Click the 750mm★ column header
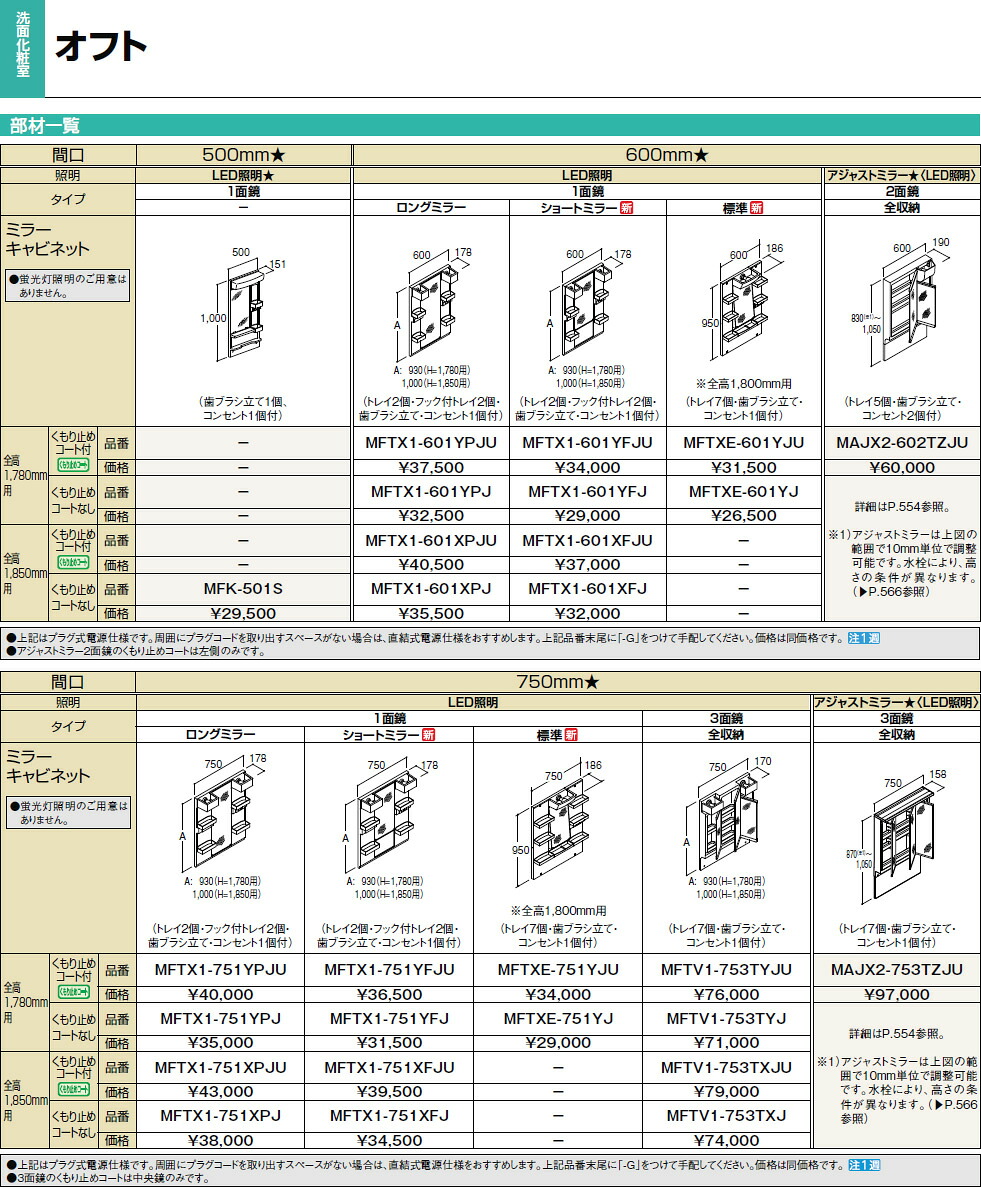The height and width of the screenshot is (1188, 981). click(x=558, y=682)
